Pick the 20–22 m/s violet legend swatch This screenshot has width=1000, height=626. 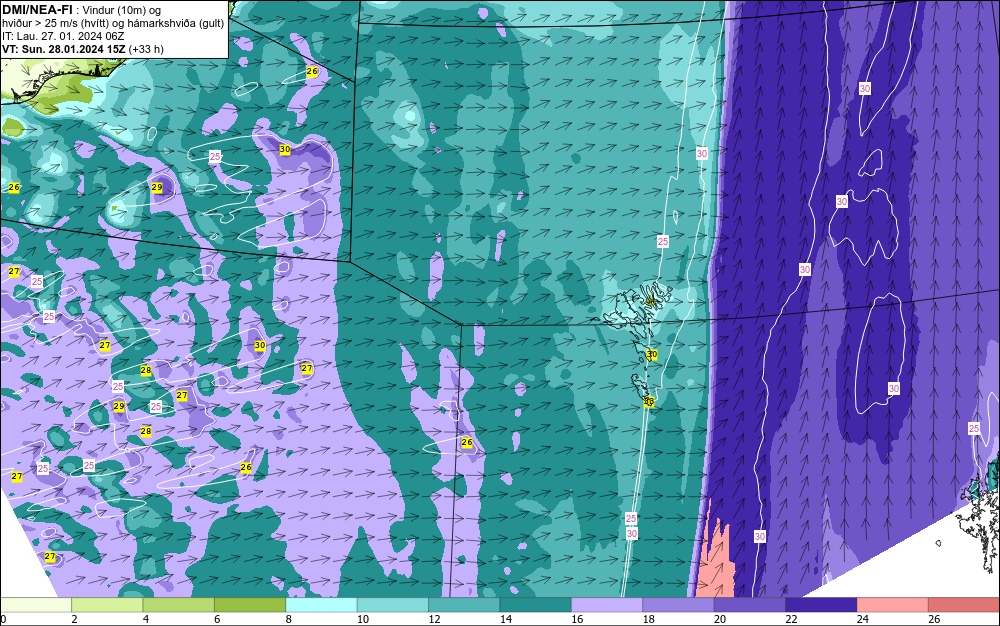pyautogui.click(x=750, y=605)
